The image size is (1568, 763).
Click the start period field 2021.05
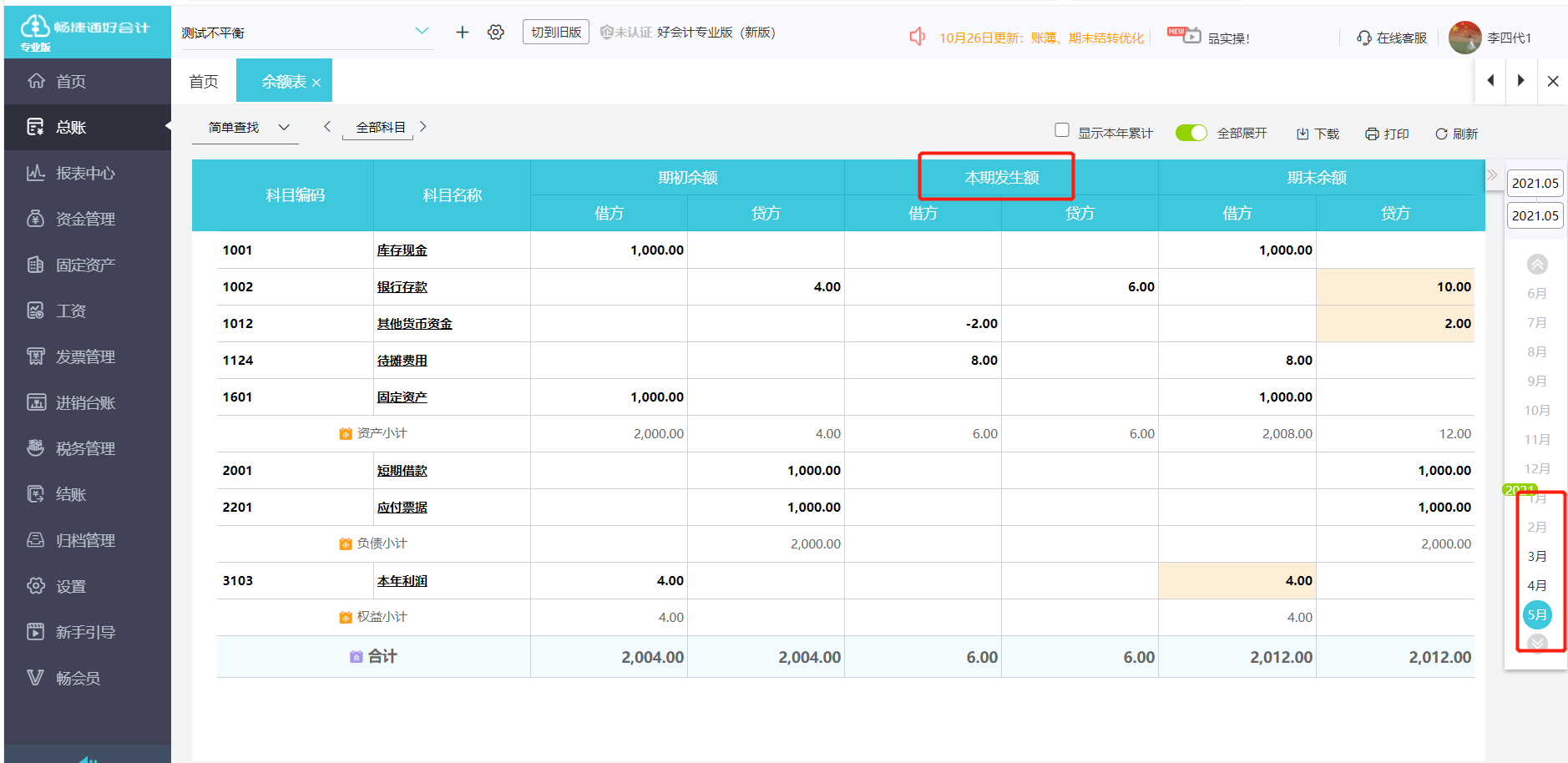pyautogui.click(x=1535, y=183)
